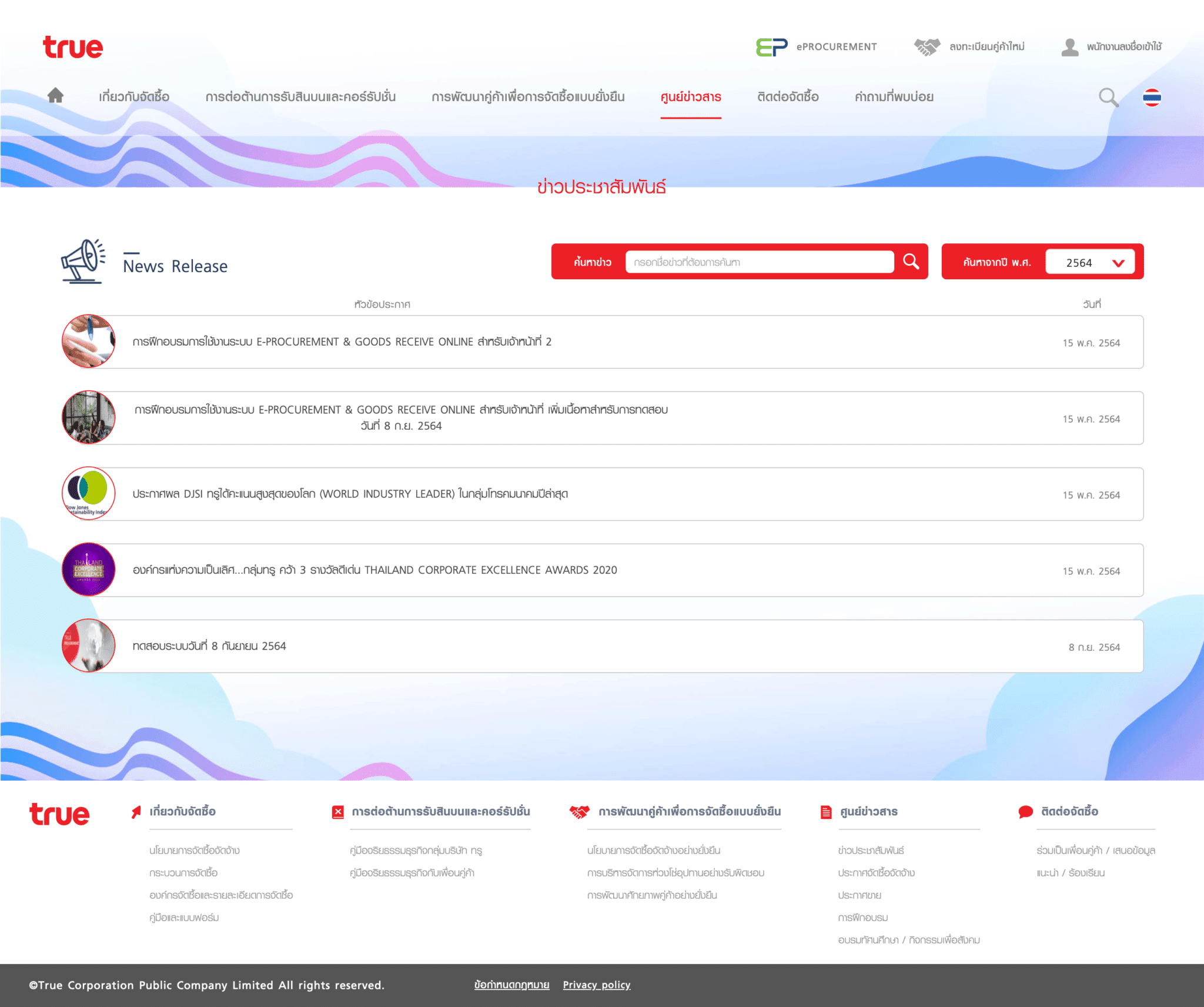Click footer true logo
This screenshot has height=1007, width=1204.
click(59, 814)
